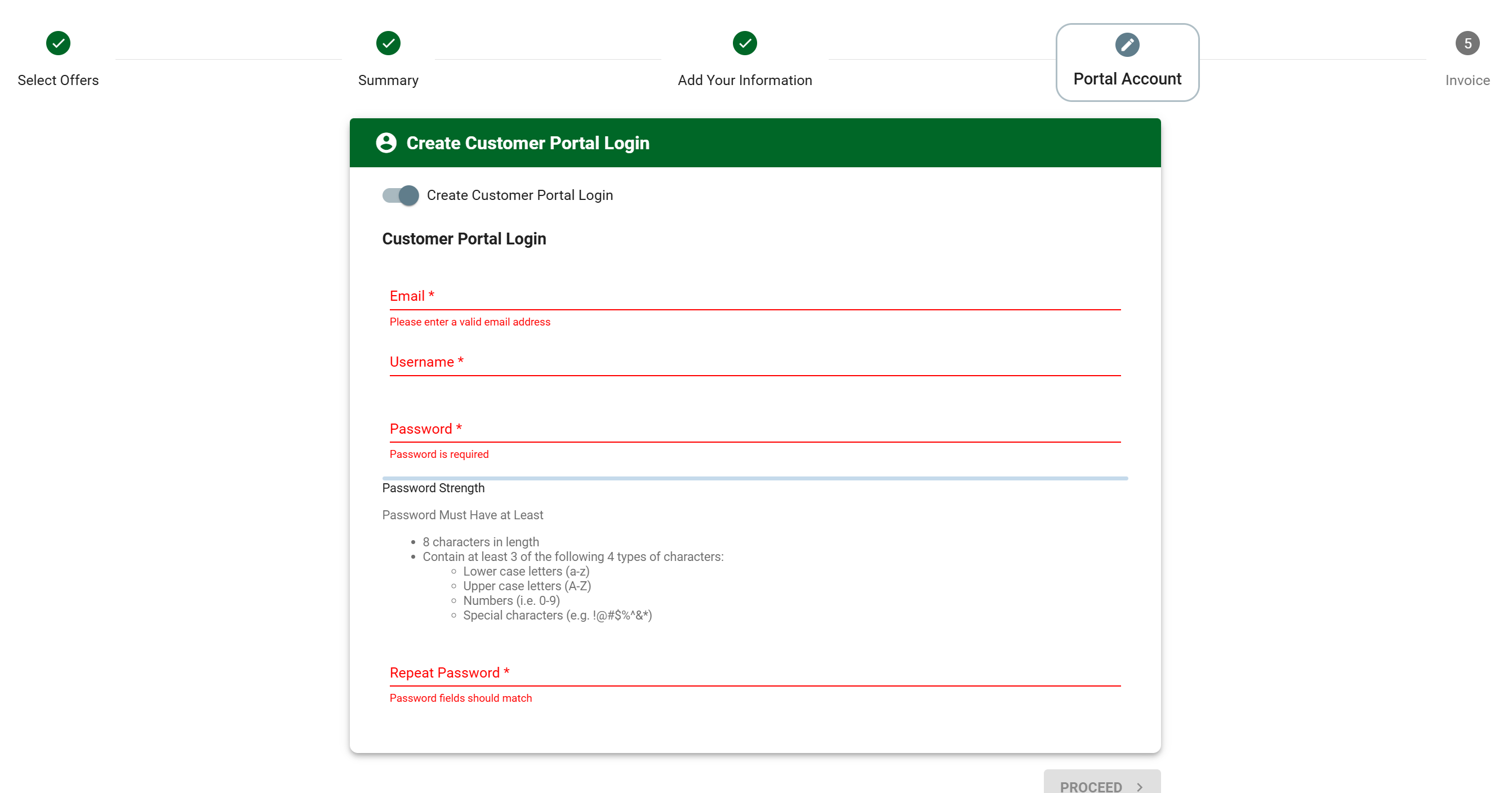
Task: Click the Invoice step number 5 icon
Action: tap(1467, 43)
